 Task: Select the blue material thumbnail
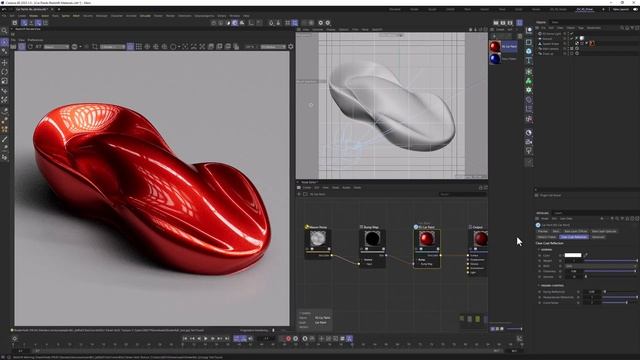(495, 59)
